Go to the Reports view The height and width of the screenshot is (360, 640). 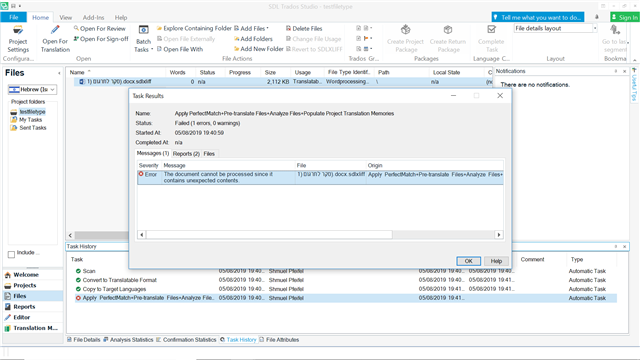point(33,307)
